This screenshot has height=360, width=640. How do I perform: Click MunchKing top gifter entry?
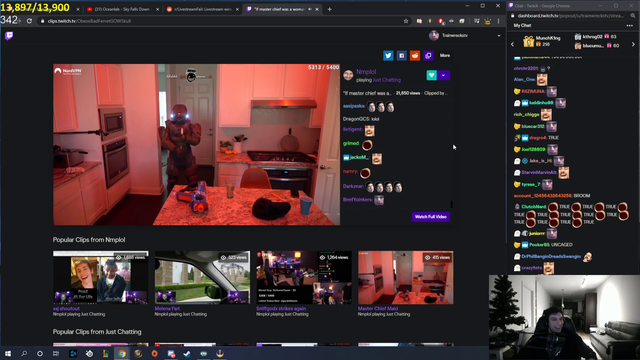click(x=542, y=41)
